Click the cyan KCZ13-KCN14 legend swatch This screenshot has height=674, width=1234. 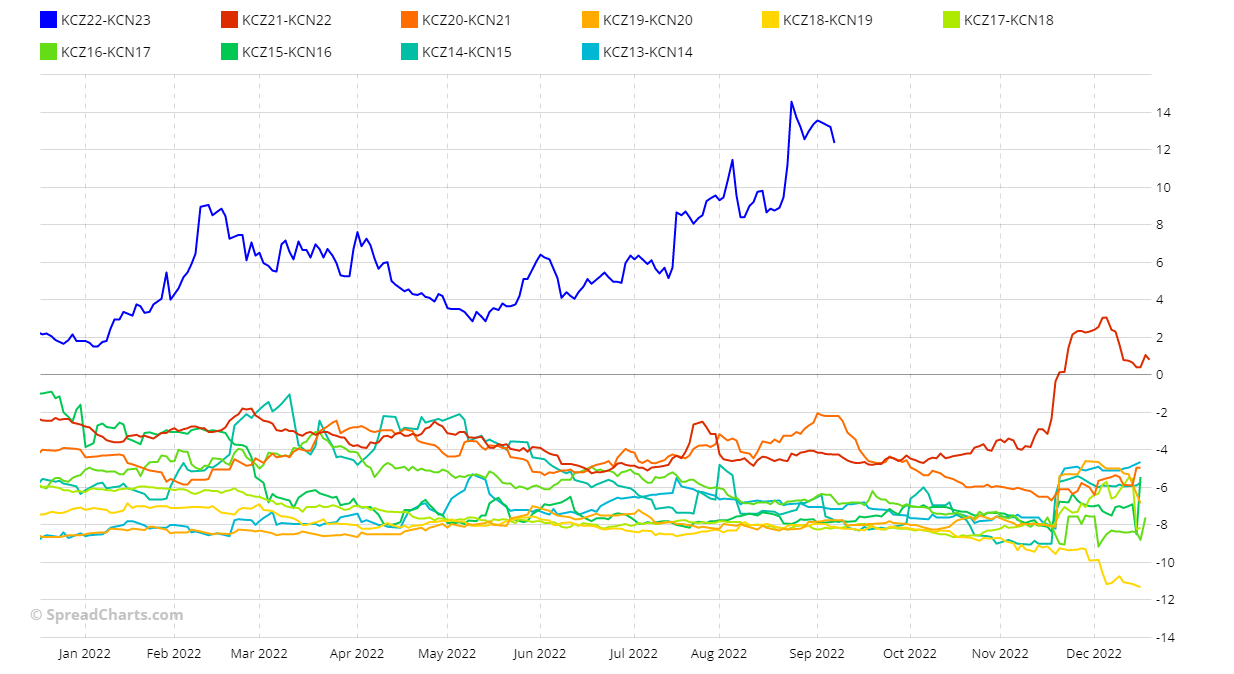pos(590,52)
